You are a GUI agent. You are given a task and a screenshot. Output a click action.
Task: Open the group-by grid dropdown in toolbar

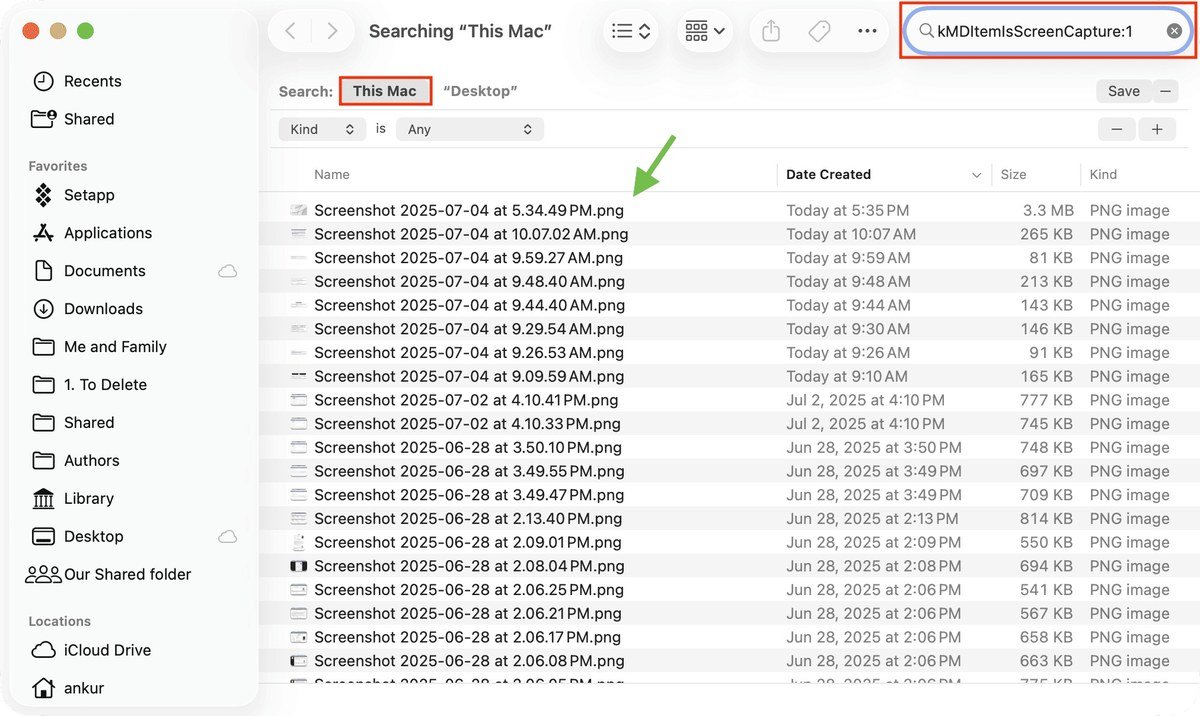pyautogui.click(x=705, y=31)
